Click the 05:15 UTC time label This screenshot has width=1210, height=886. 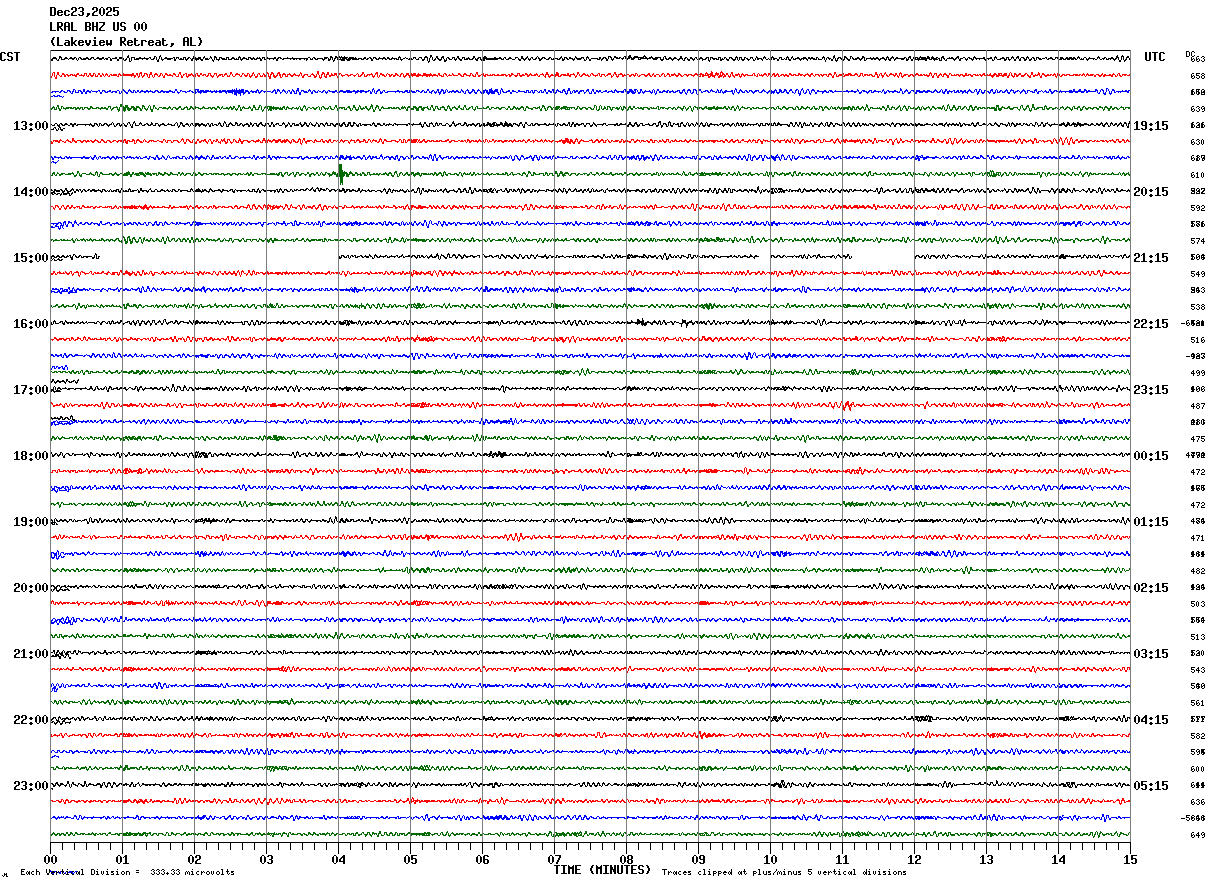[1151, 786]
